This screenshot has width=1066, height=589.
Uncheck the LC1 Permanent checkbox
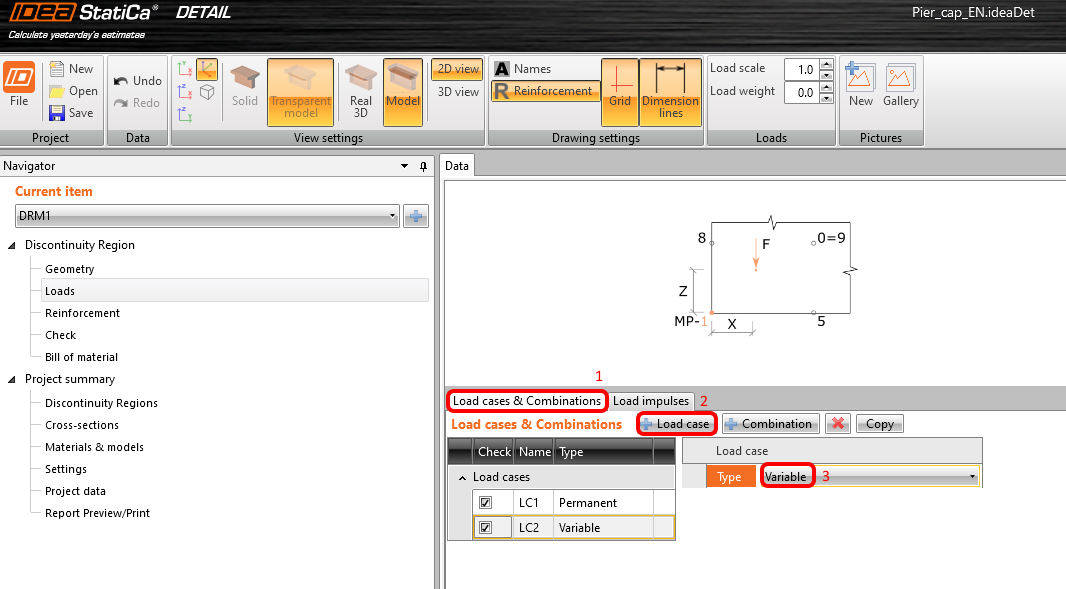tap(486, 503)
